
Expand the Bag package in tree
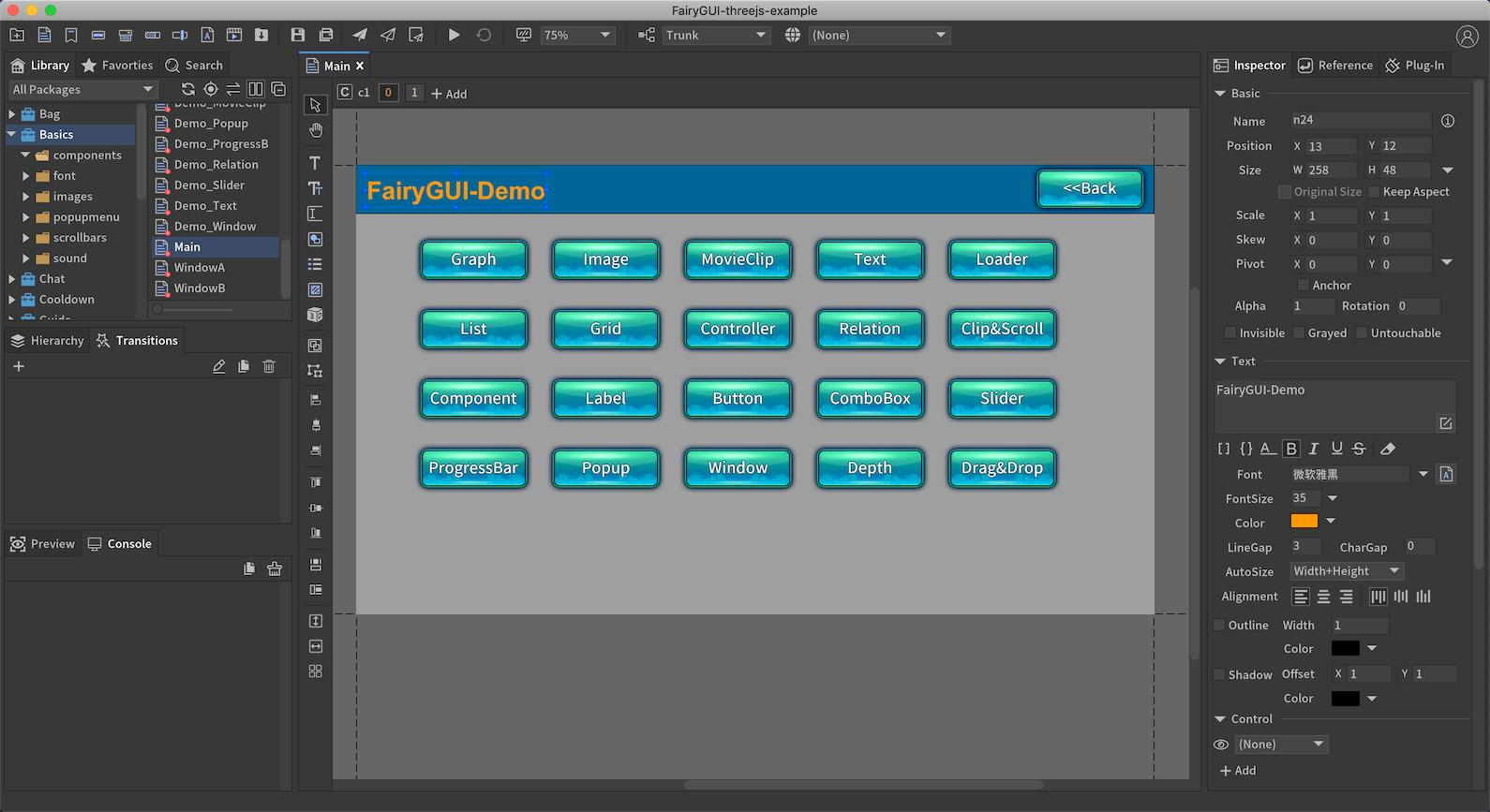tap(11, 114)
